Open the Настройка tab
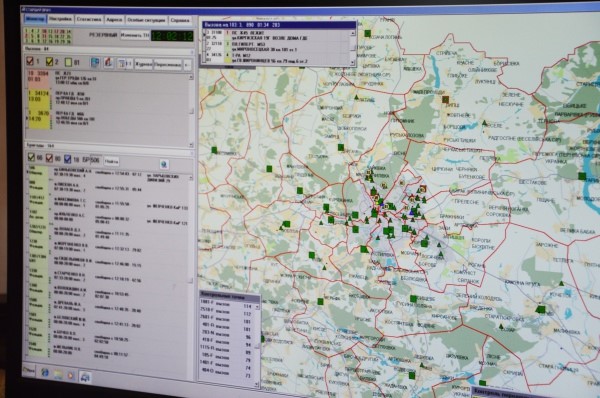Image resolution: width=600 pixels, height=398 pixels. [x=60, y=19]
